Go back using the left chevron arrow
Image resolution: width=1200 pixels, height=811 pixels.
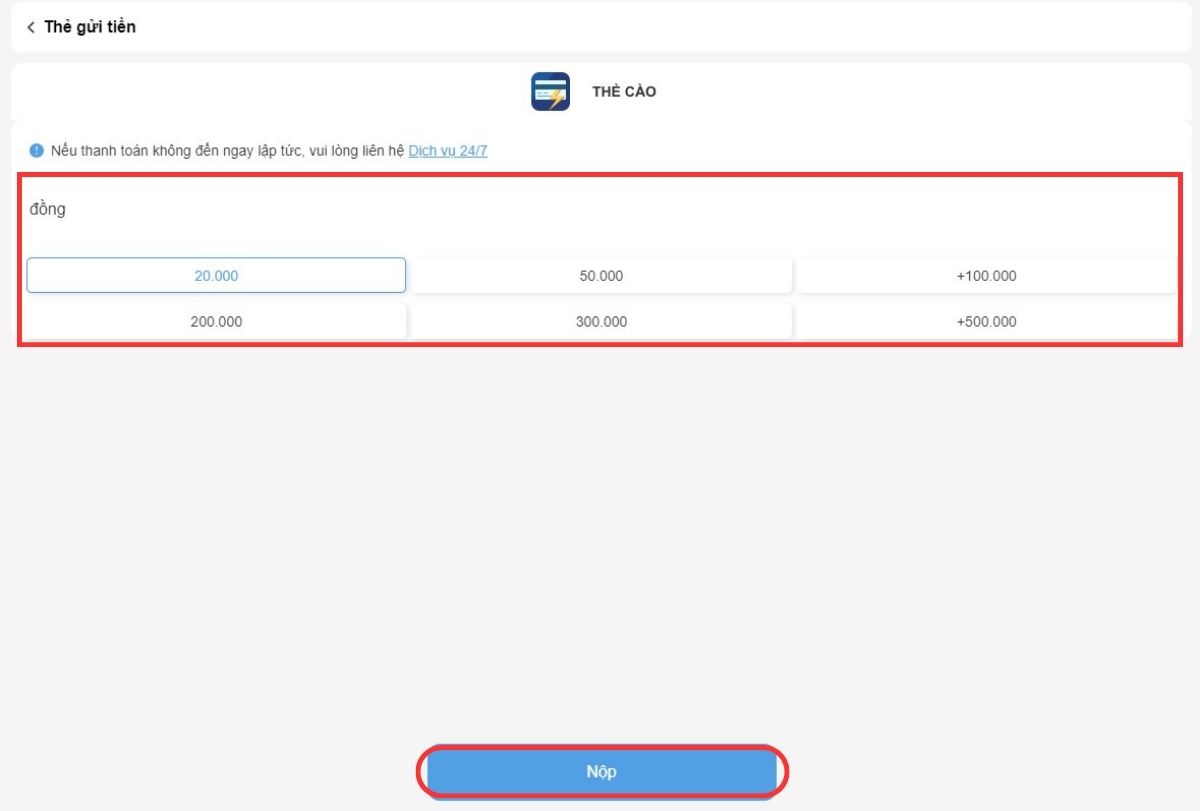coord(31,28)
